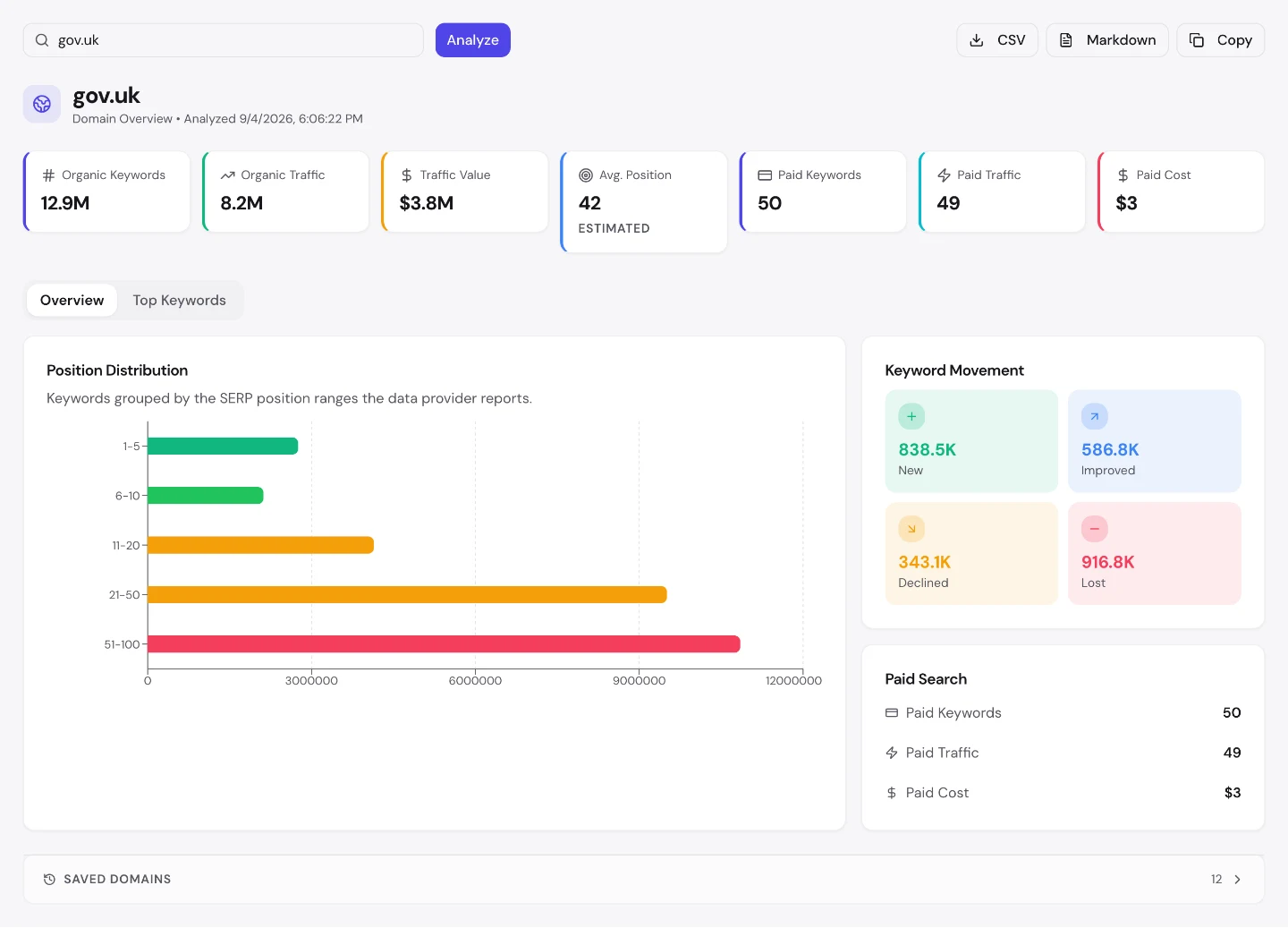Click the value 49 in Paid Search panel

click(x=1232, y=753)
